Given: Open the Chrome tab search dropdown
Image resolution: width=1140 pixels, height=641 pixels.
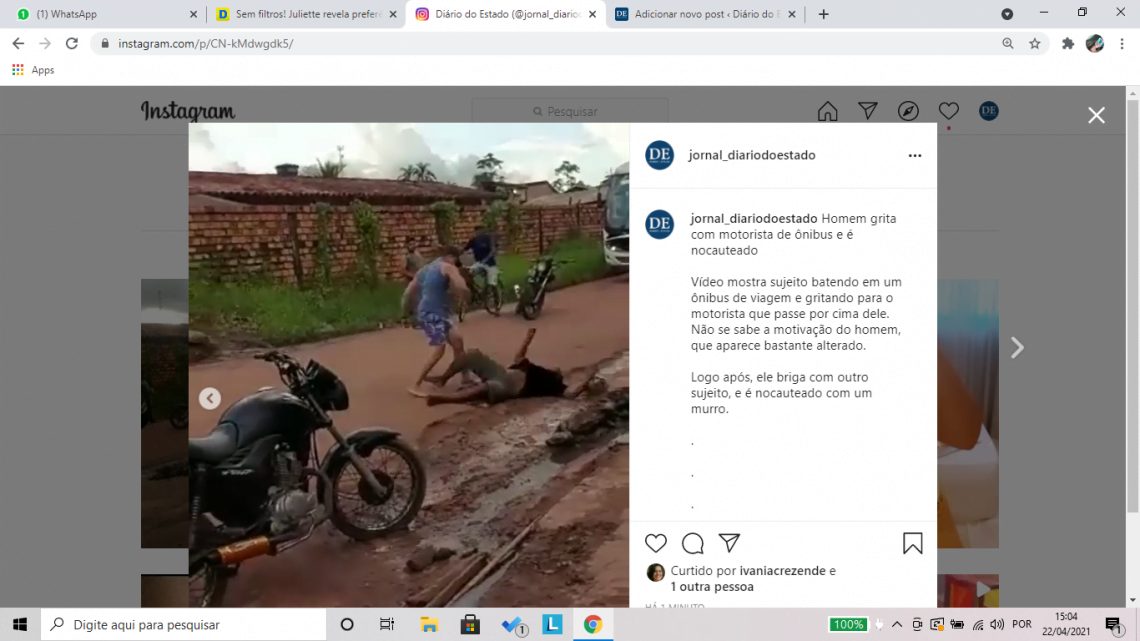Looking at the screenshot, I should [x=1007, y=14].
